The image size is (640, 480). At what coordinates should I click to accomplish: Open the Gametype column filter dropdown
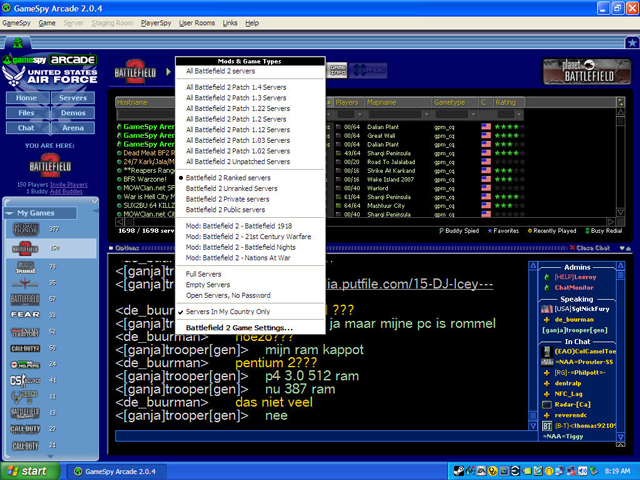tap(473, 114)
